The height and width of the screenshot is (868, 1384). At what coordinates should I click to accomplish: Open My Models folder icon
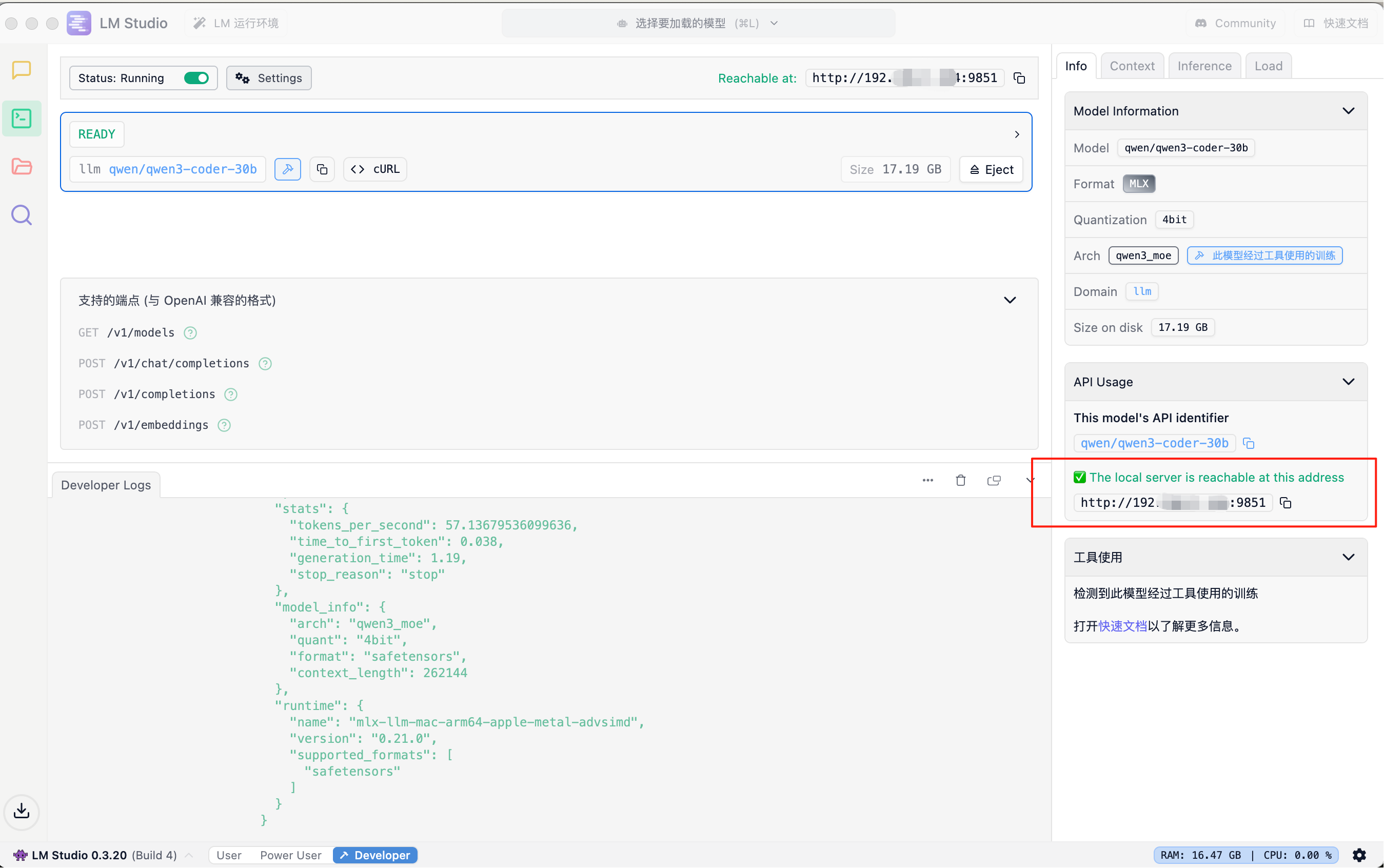[x=21, y=167]
